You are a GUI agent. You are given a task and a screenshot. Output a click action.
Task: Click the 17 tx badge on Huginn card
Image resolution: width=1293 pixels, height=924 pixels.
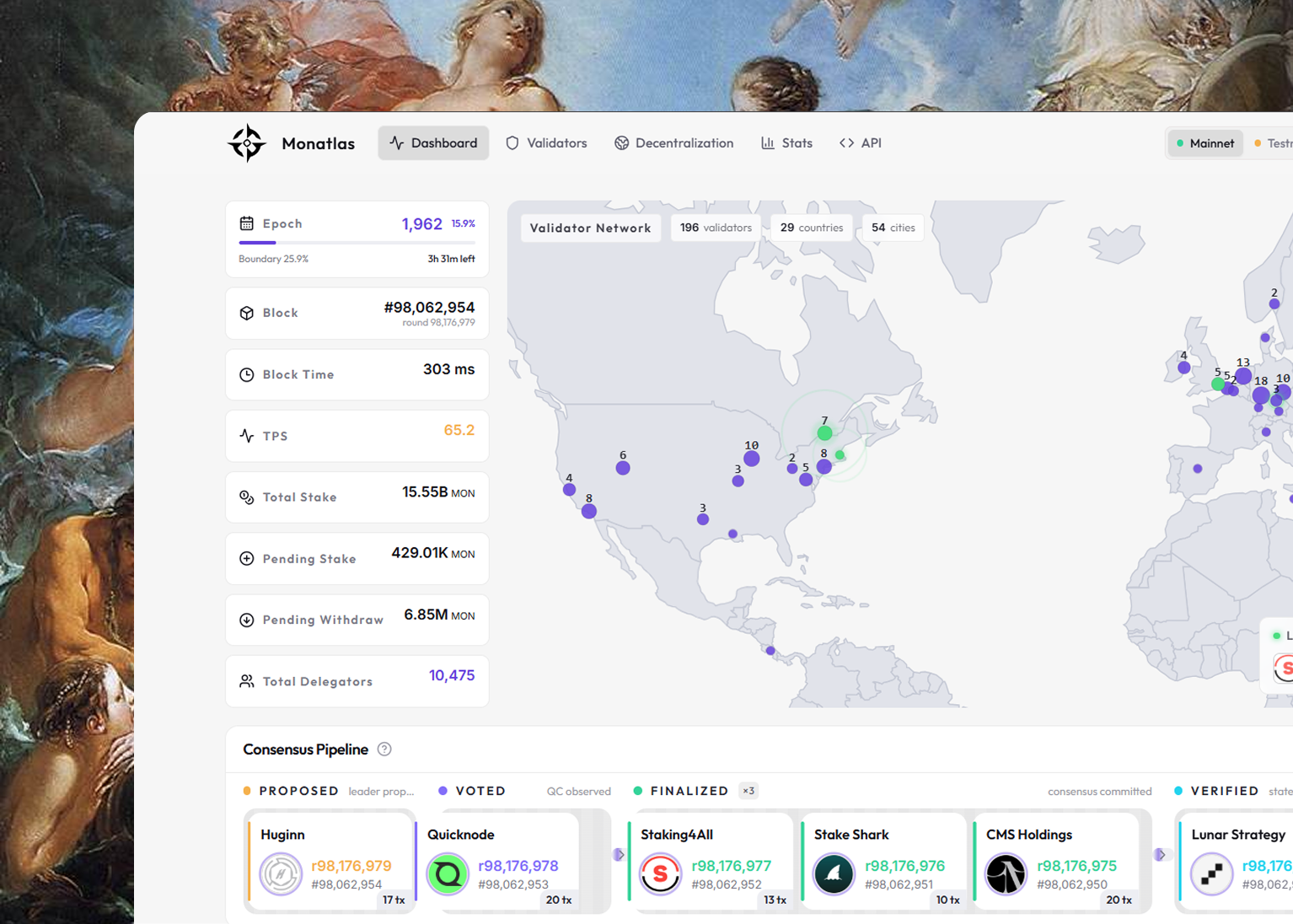(394, 900)
